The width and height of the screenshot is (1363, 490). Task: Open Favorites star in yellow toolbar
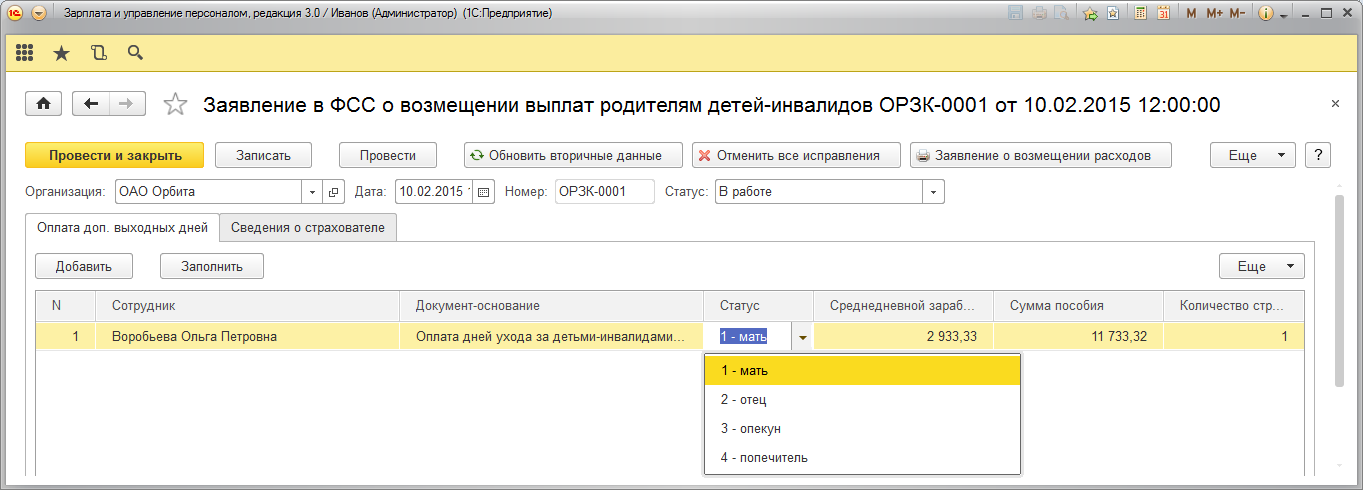coord(61,53)
